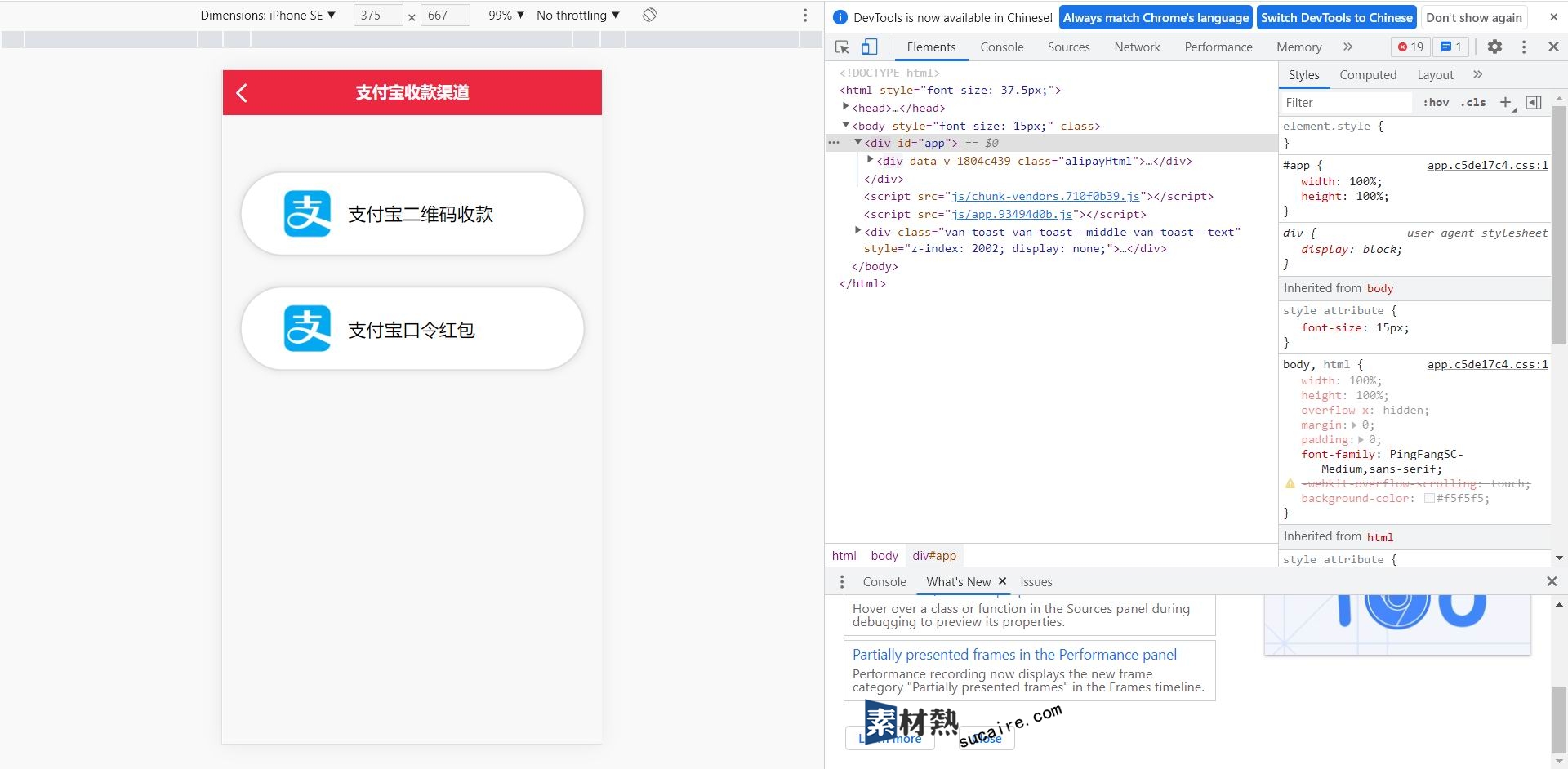Select html in the breadcrumb bar
The image size is (1568, 769).
pos(844,556)
